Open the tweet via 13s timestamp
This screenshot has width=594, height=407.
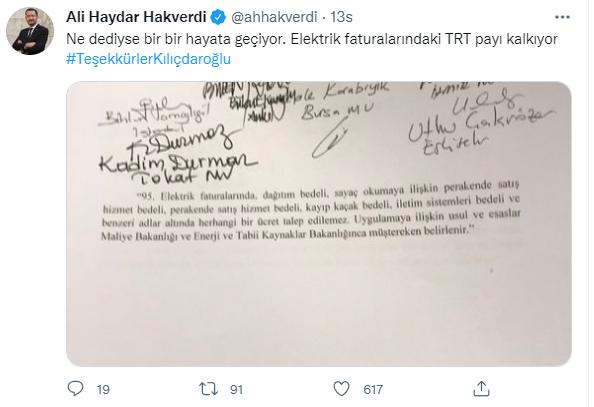pos(341,17)
